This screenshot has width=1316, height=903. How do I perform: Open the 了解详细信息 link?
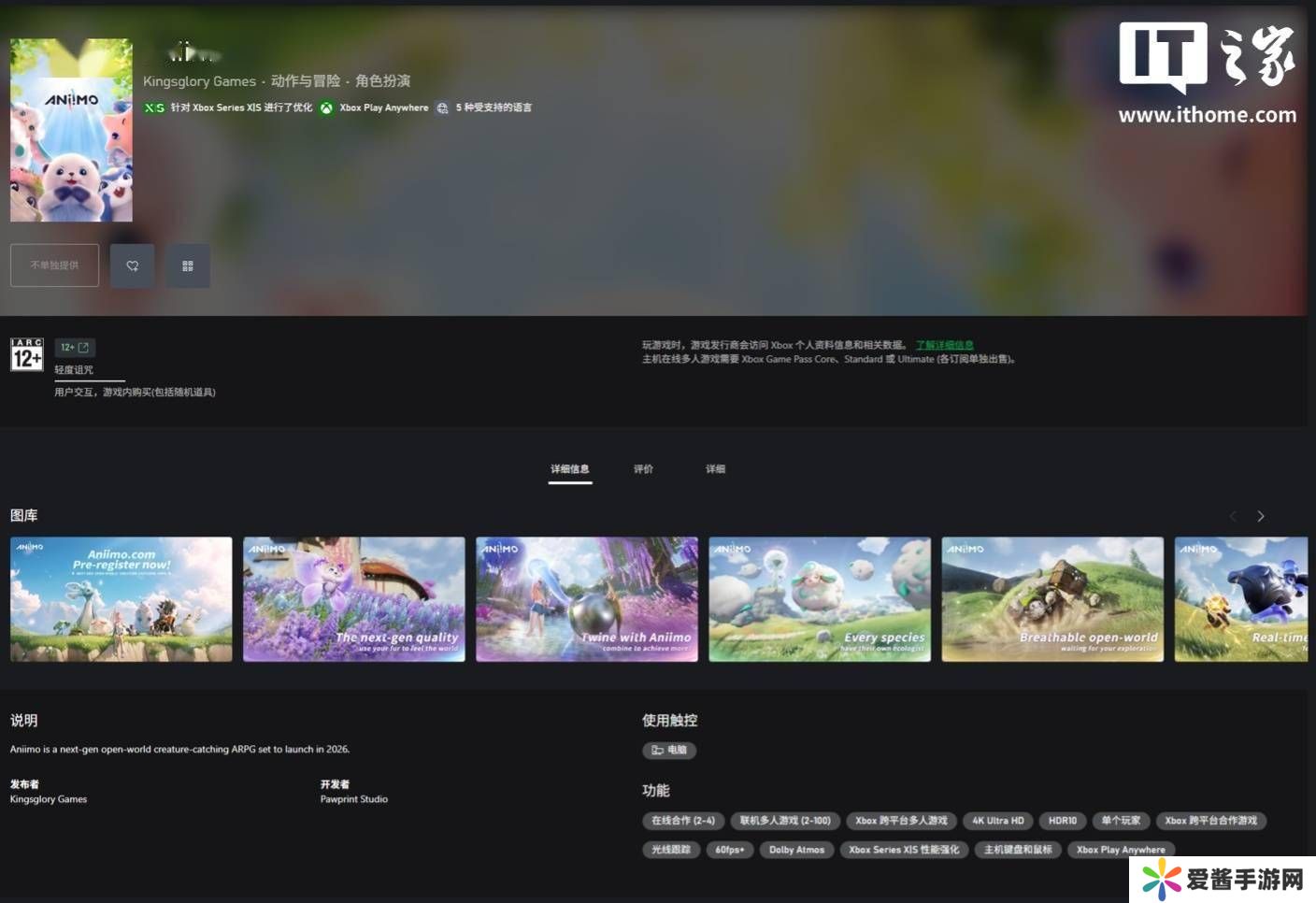(944, 345)
